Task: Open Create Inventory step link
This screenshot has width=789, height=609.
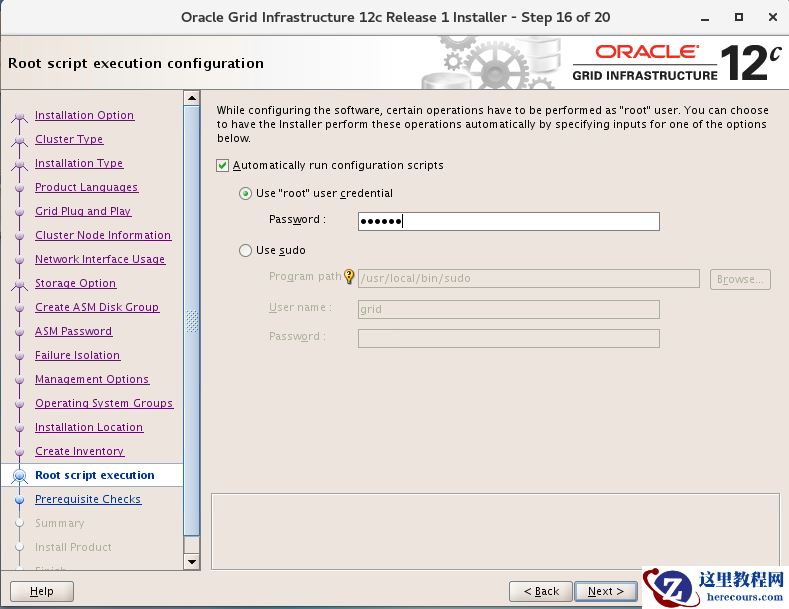Action: (80, 451)
